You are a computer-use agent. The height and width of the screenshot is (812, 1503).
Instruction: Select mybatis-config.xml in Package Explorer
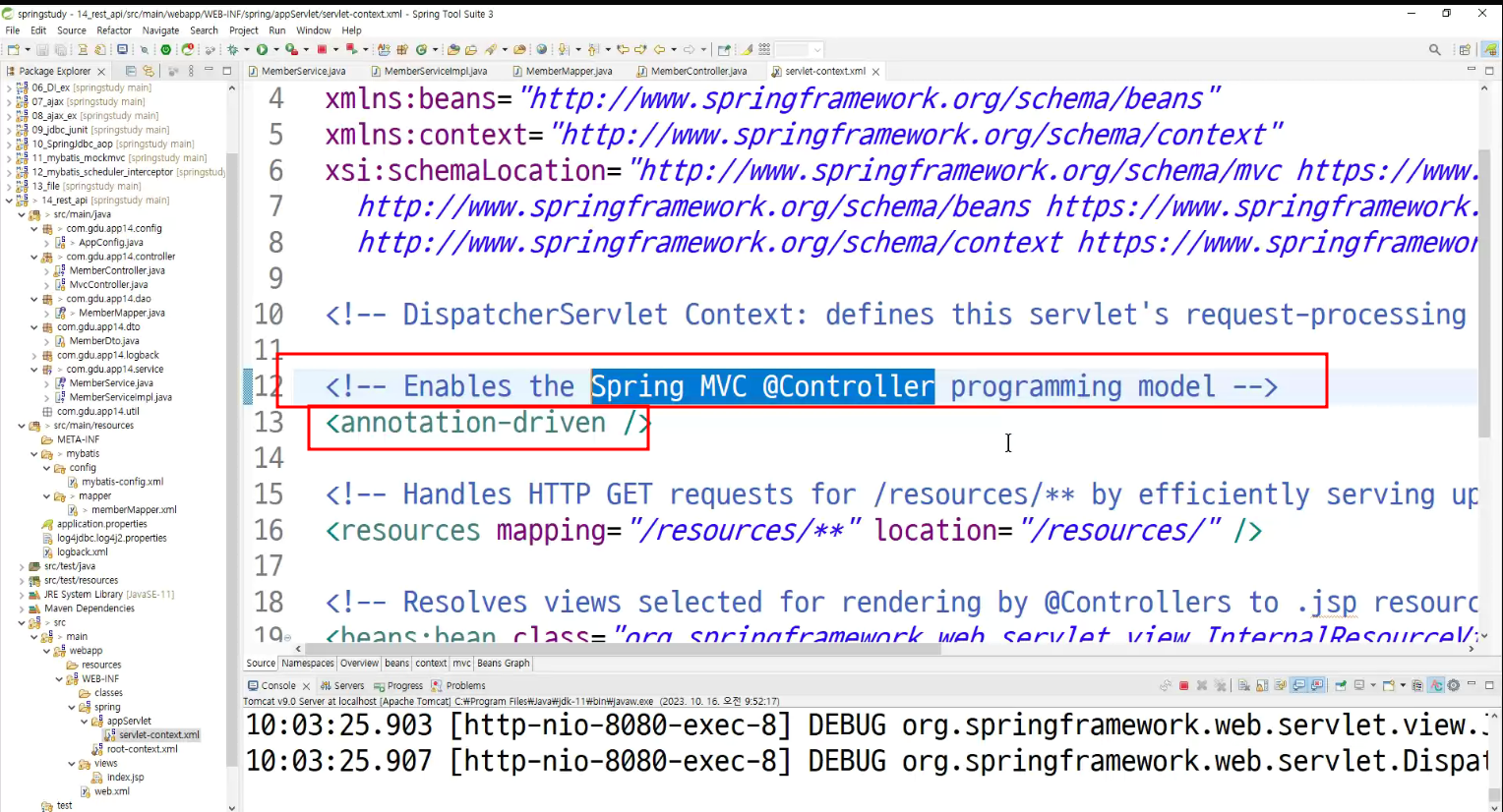point(115,482)
